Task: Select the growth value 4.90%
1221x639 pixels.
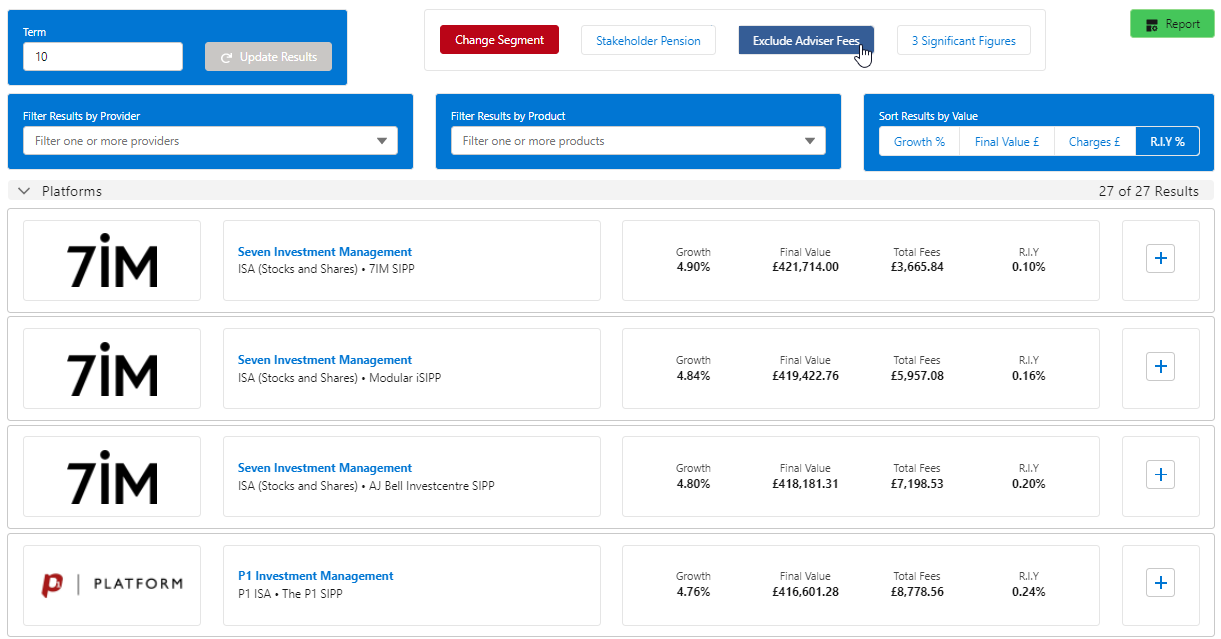Action: [693, 267]
